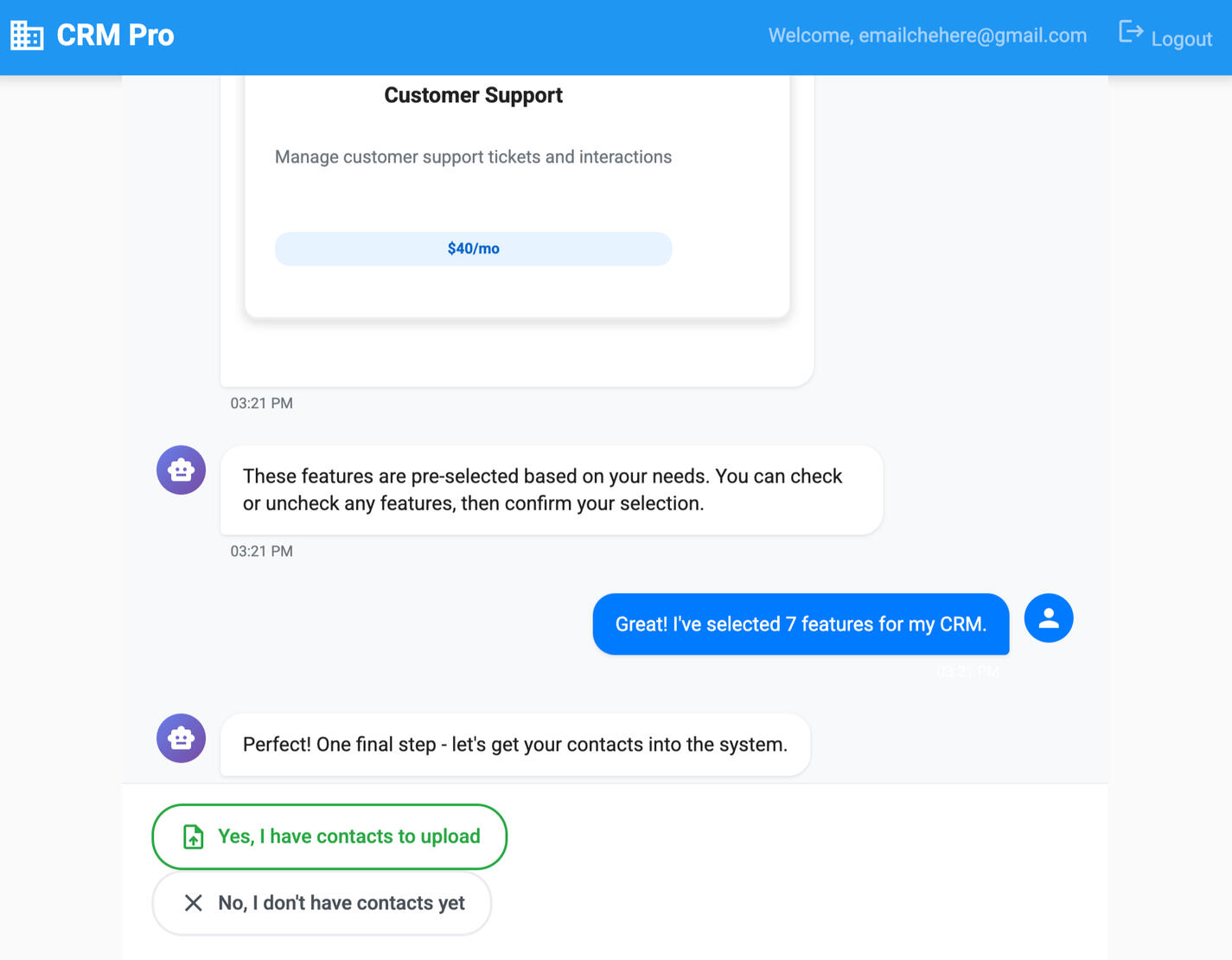Click the X icon in the decline option
The width and height of the screenshot is (1232, 960).
(194, 902)
